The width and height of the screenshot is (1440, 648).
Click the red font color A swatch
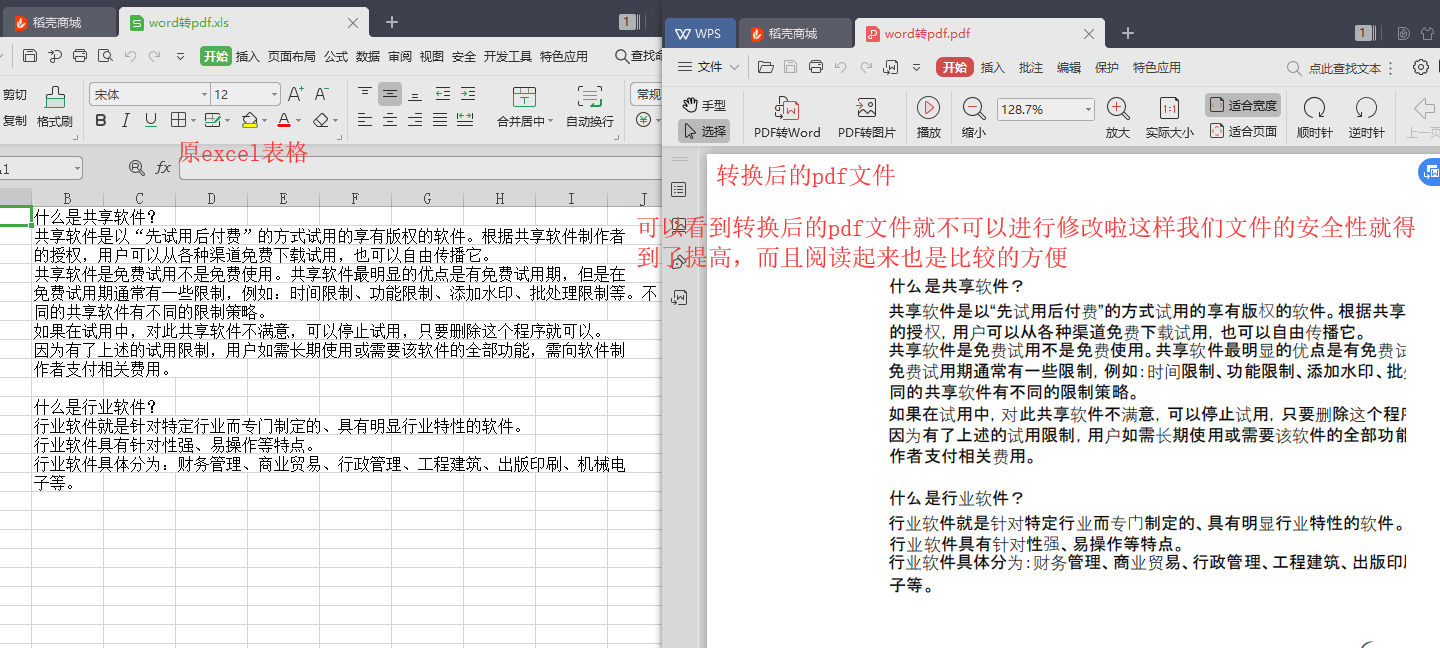pos(283,120)
